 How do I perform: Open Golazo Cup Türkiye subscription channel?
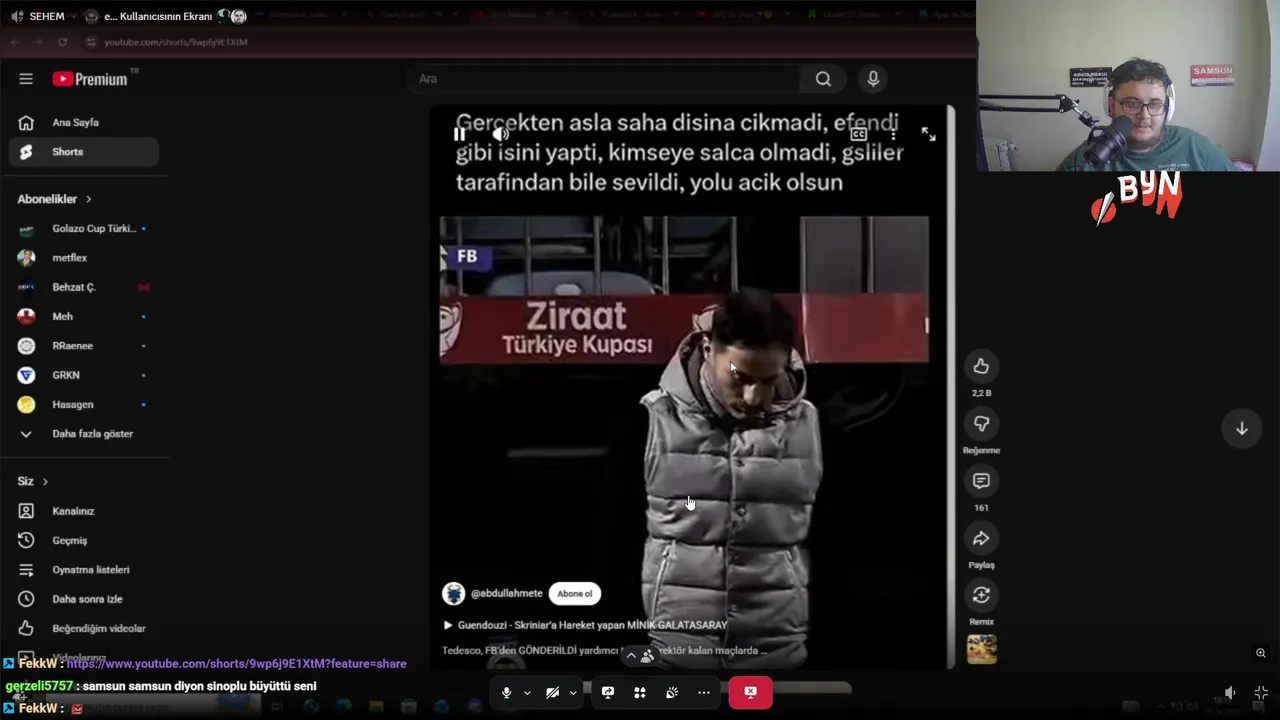click(x=83, y=228)
